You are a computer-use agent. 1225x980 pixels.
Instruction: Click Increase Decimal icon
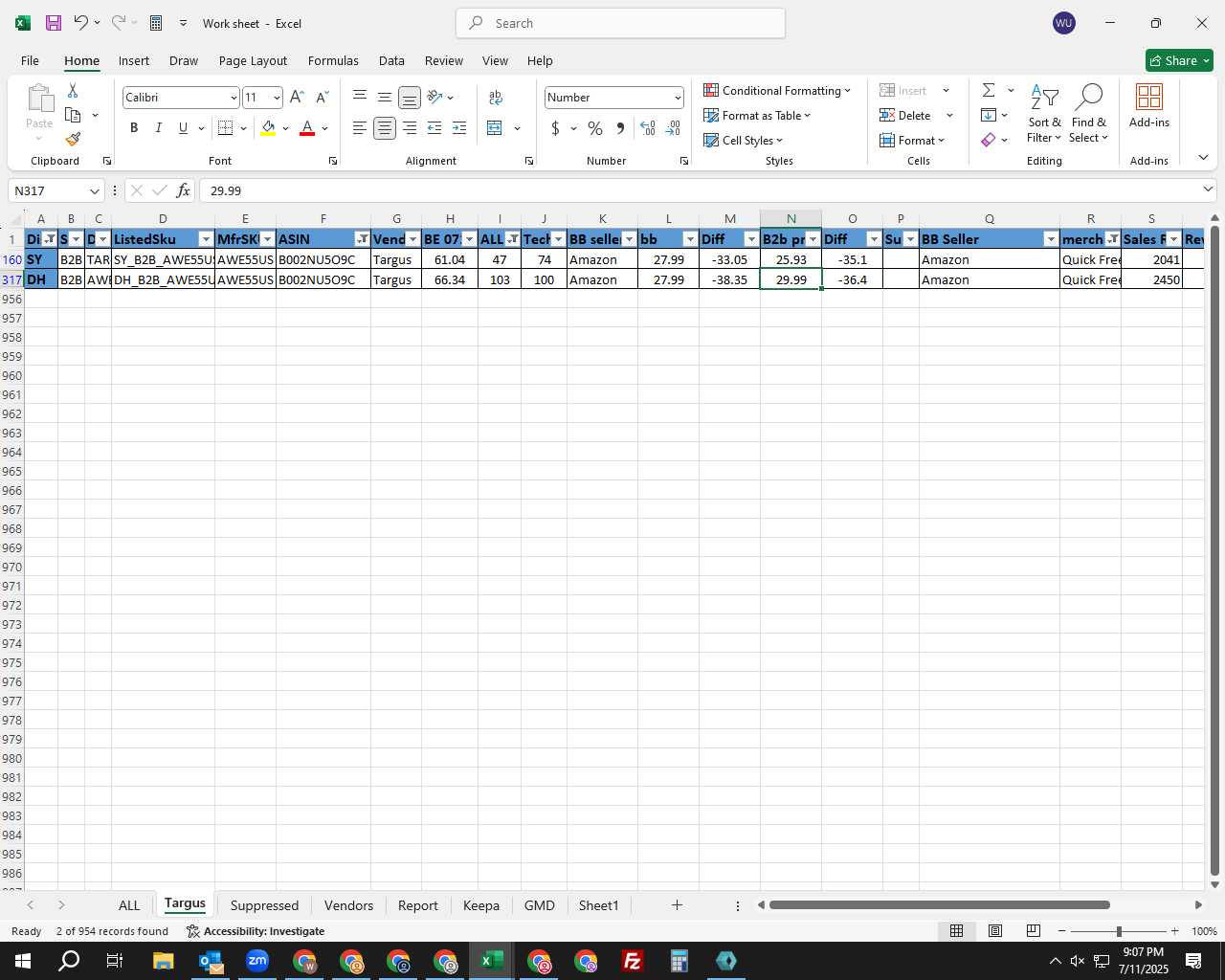pyautogui.click(x=648, y=128)
